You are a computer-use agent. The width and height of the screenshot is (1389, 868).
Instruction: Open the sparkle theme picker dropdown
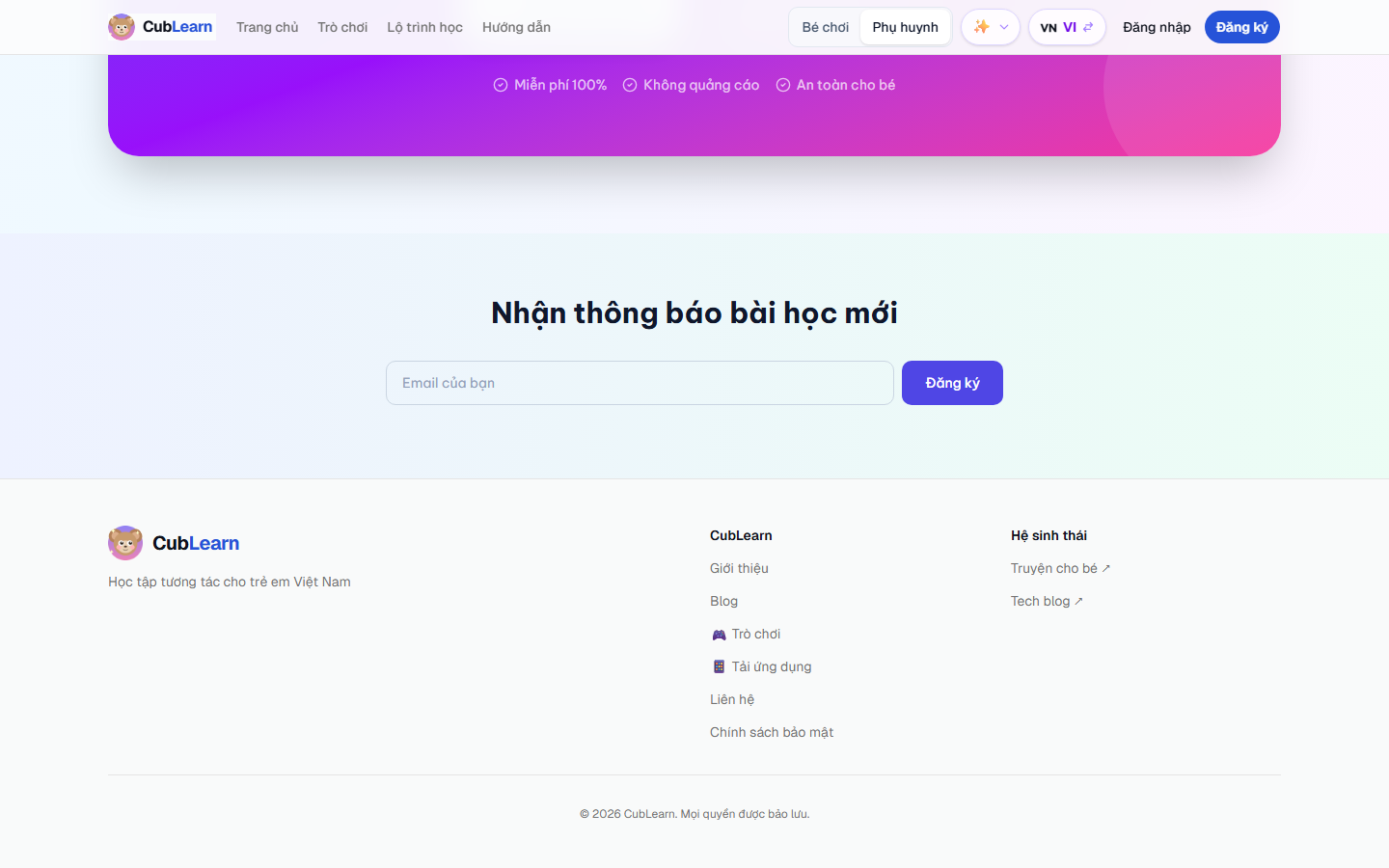tap(991, 27)
